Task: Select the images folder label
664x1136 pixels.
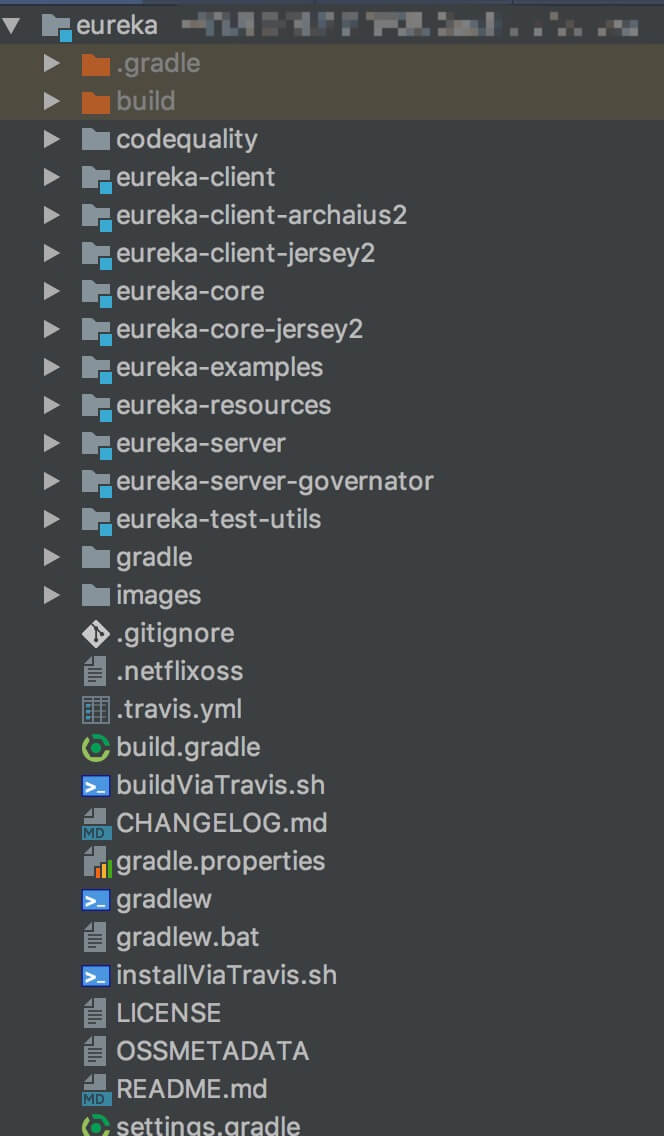Action: [x=159, y=596]
